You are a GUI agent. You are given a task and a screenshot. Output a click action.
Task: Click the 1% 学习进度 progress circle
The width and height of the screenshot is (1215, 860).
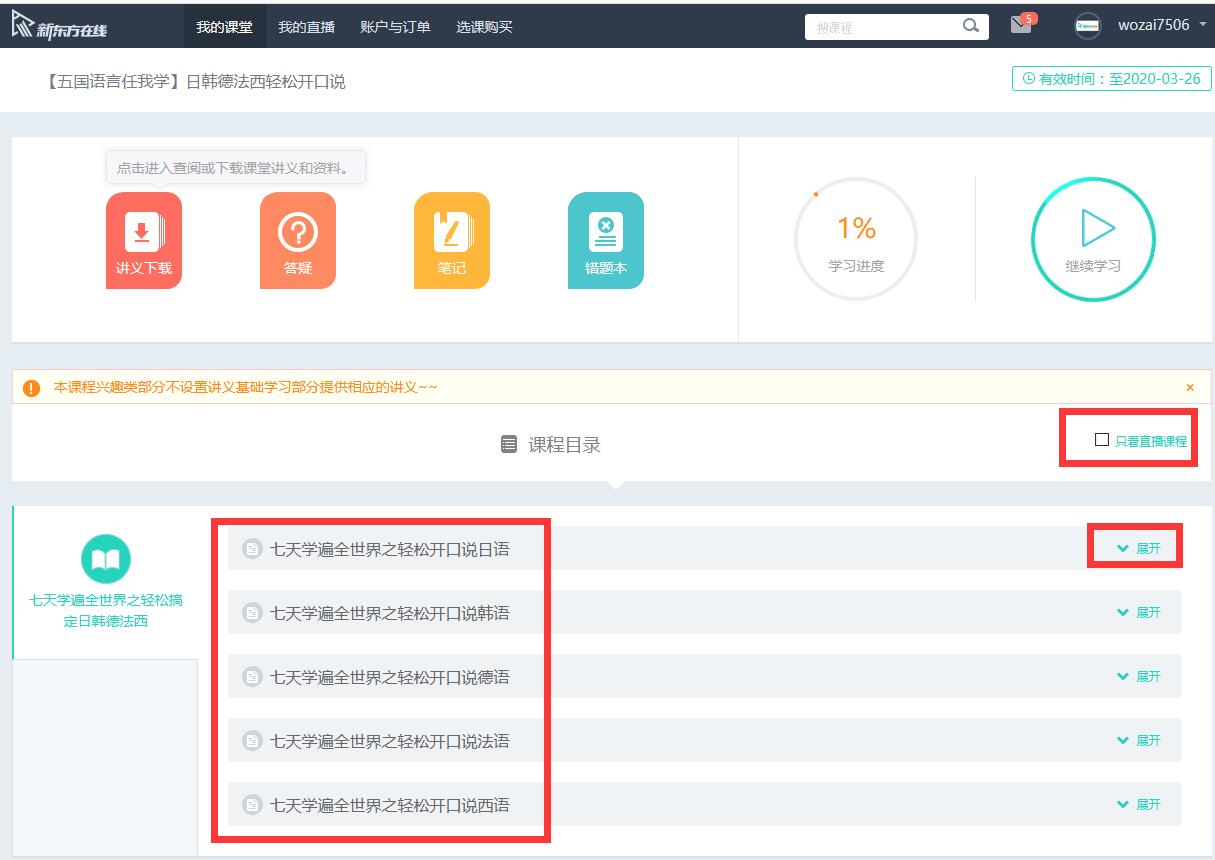click(x=856, y=239)
